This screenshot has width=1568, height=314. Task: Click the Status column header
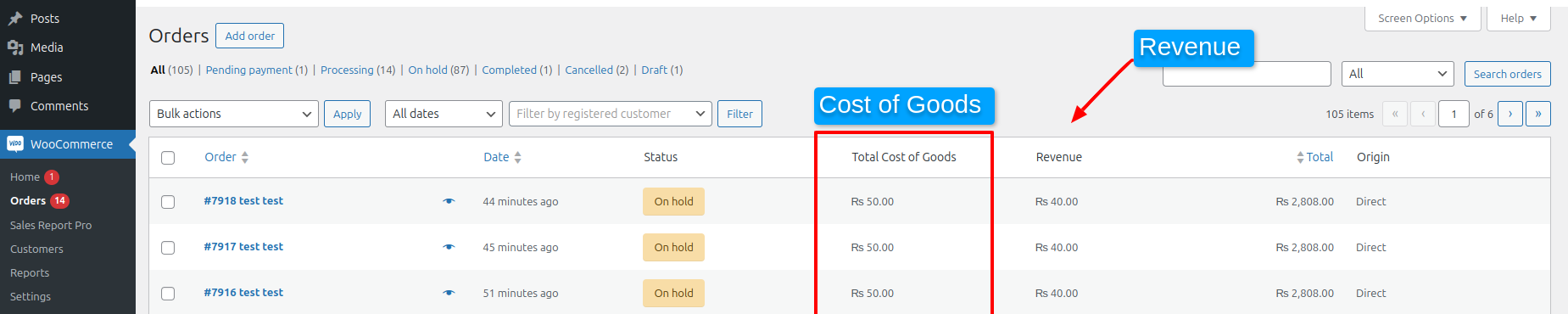(x=661, y=157)
